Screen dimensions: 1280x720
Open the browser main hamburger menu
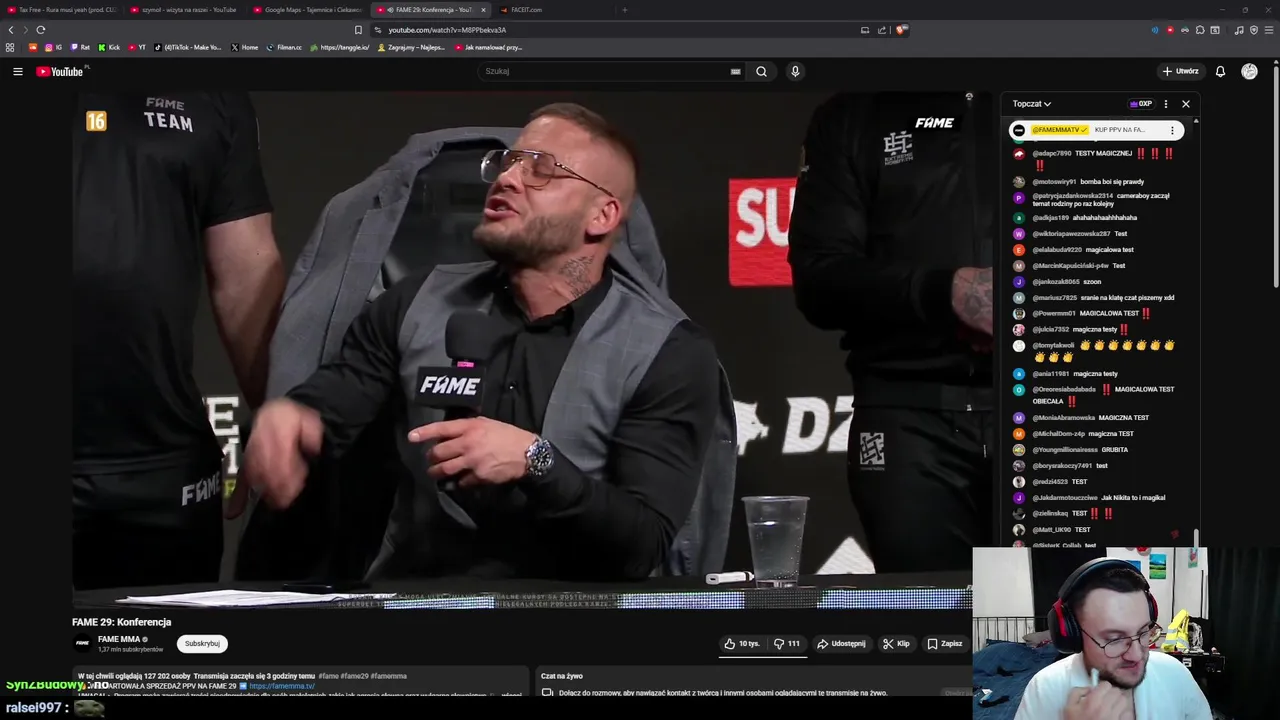(1268, 30)
